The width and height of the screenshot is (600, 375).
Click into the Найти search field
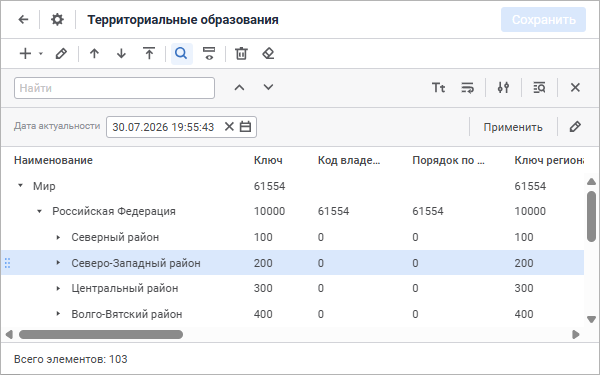click(x=114, y=88)
